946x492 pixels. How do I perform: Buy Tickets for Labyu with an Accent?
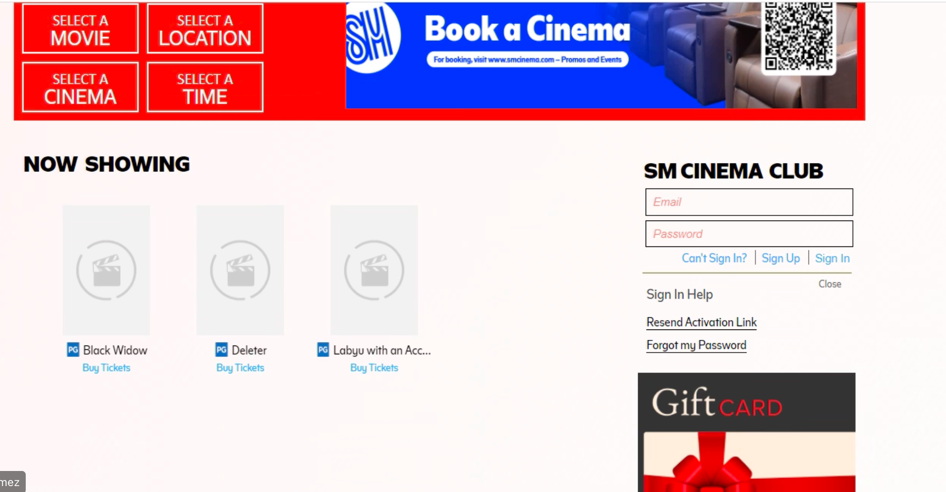pos(374,368)
